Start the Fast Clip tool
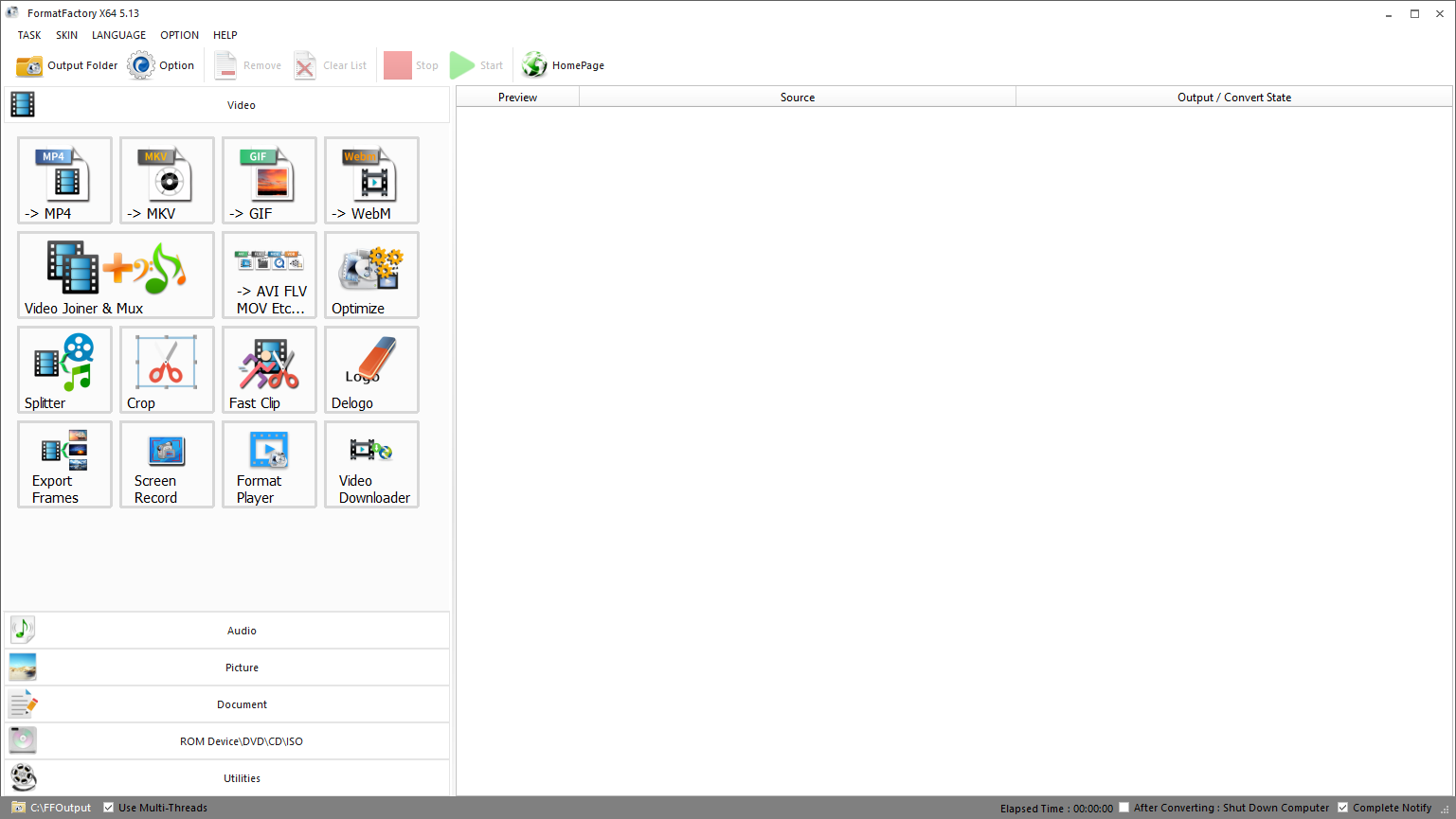Image resolution: width=1456 pixels, height=819 pixels. coord(269,369)
